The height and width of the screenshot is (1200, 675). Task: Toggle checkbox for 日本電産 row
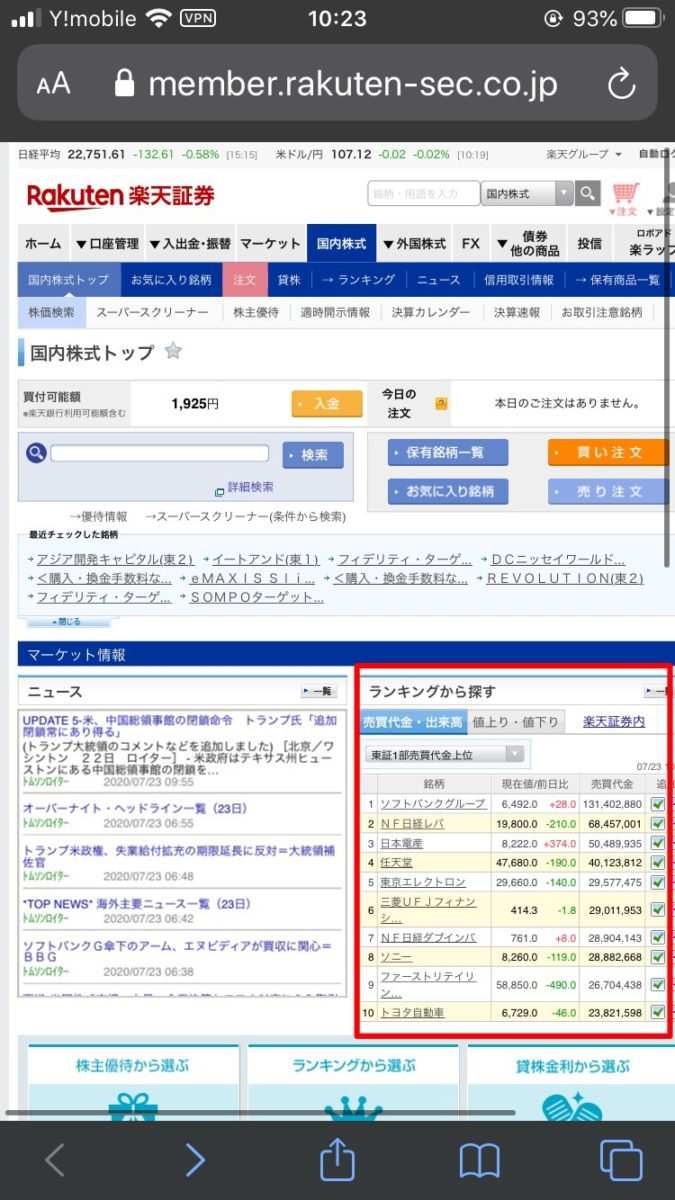click(658, 843)
